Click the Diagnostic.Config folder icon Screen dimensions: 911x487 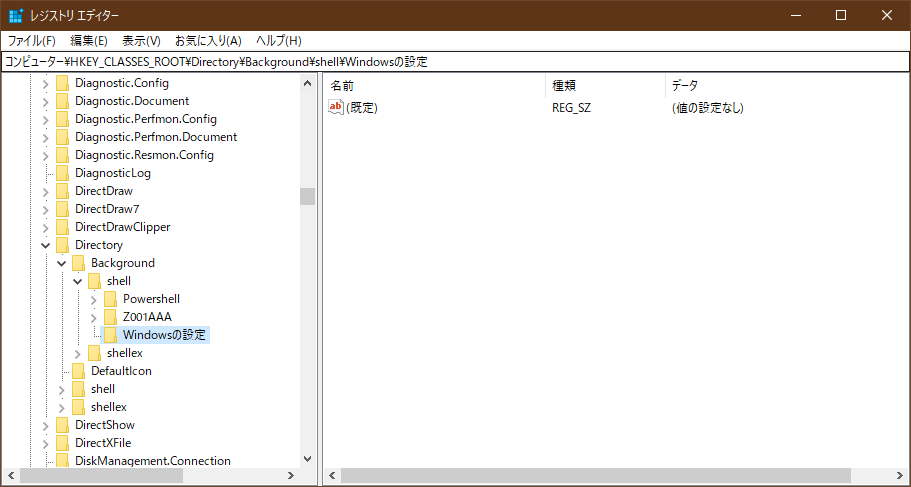coord(63,83)
